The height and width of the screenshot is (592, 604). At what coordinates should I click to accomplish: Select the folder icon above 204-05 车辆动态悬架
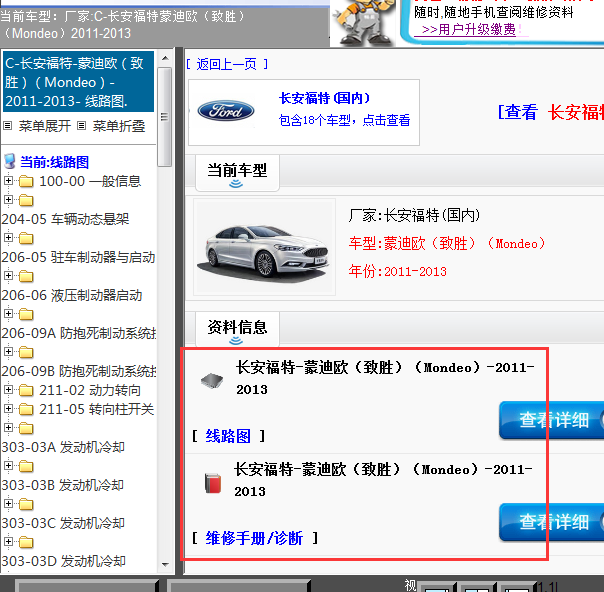(26, 200)
